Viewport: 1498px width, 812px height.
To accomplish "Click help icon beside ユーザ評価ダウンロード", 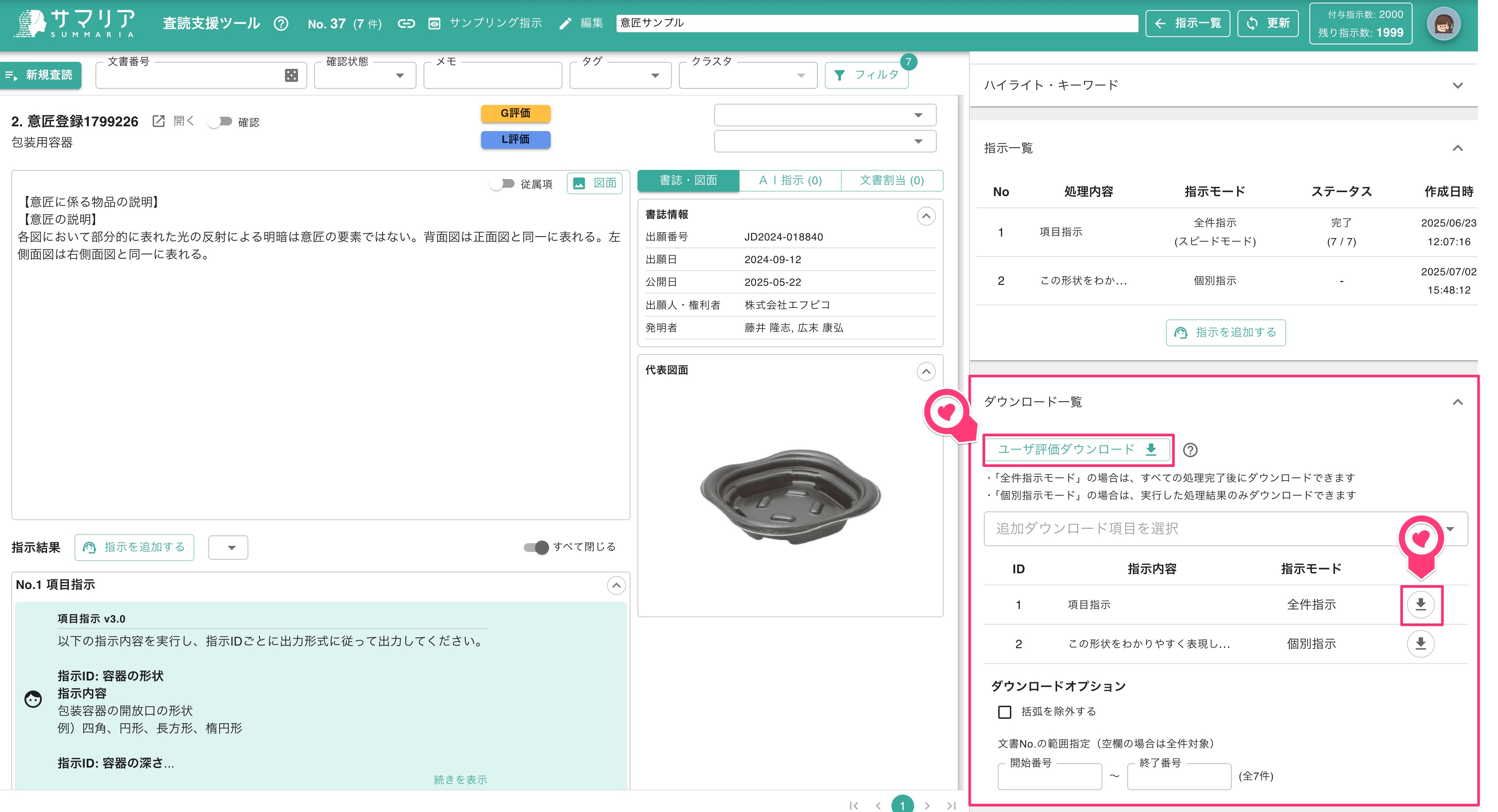I will pyautogui.click(x=1190, y=450).
